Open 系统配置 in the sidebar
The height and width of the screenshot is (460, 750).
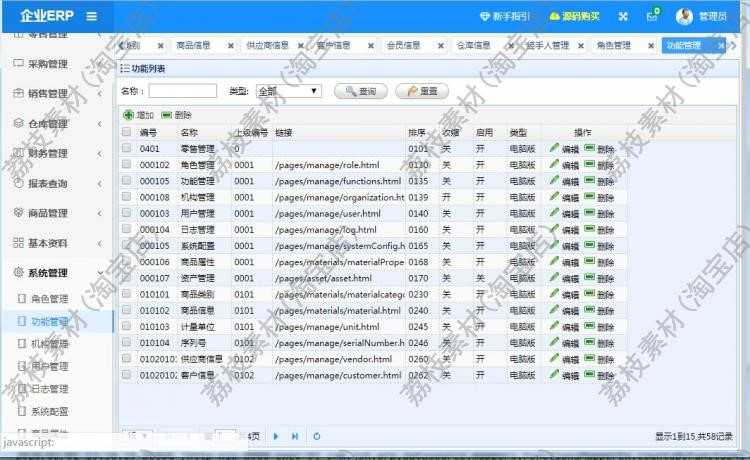[49, 411]
